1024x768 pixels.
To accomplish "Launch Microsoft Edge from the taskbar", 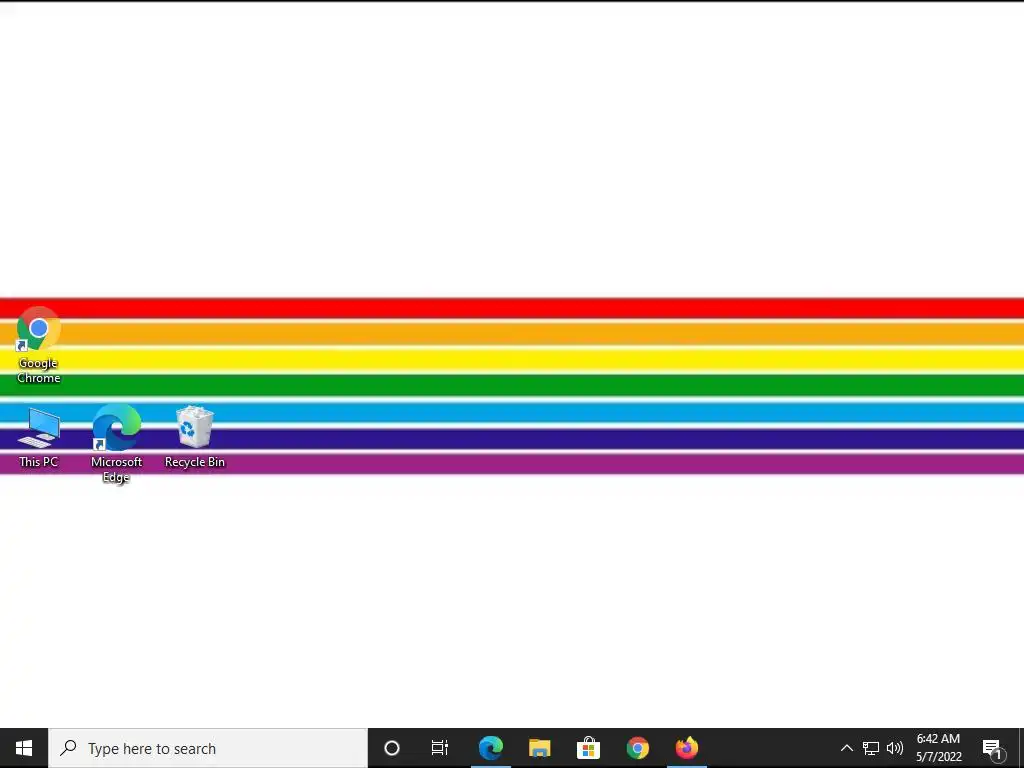I will pos(490,748).
